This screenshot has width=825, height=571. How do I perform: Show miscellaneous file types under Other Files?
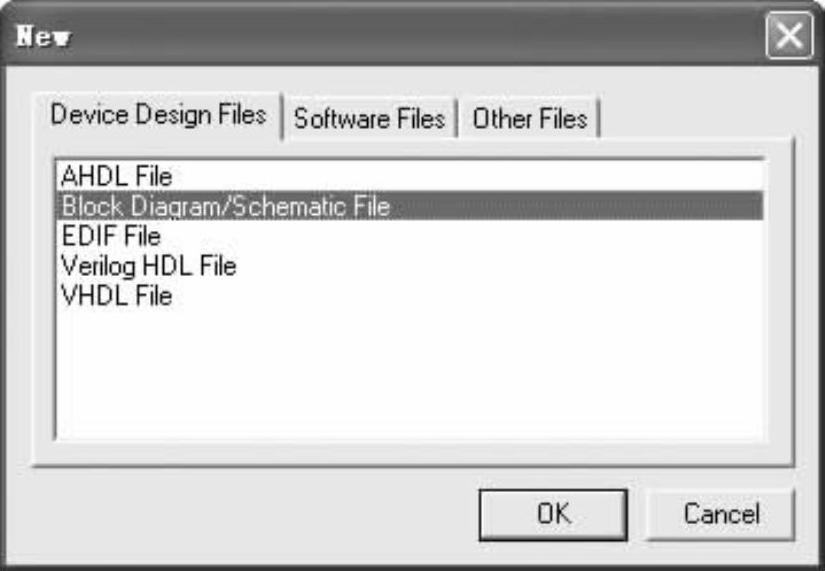(x=529, y=120)
